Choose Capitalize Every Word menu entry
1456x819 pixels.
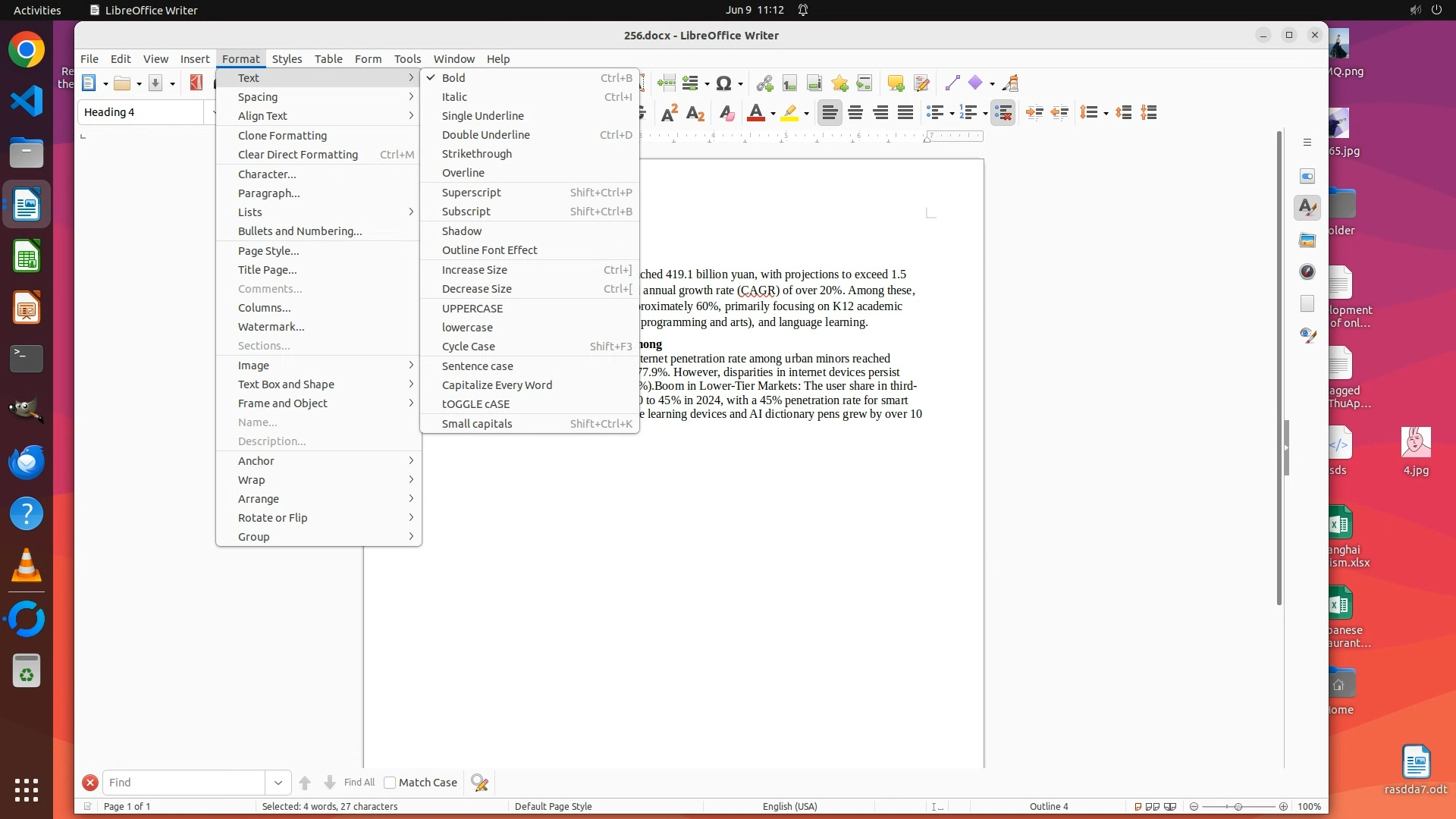click(497, 385)
